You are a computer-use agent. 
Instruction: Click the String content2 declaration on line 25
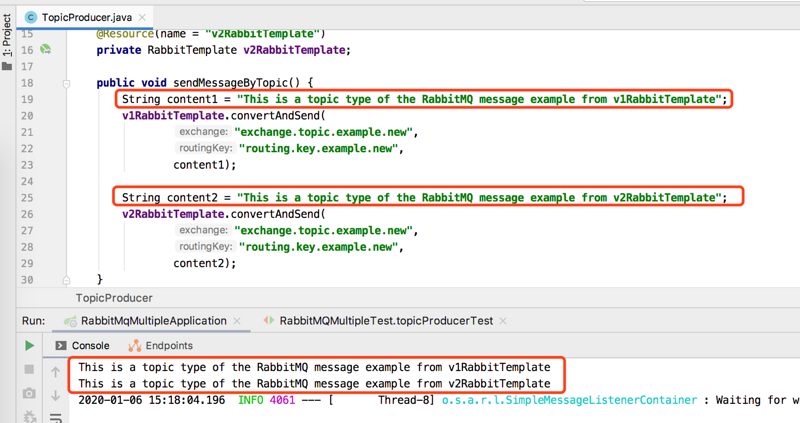(x=424, y=197)
